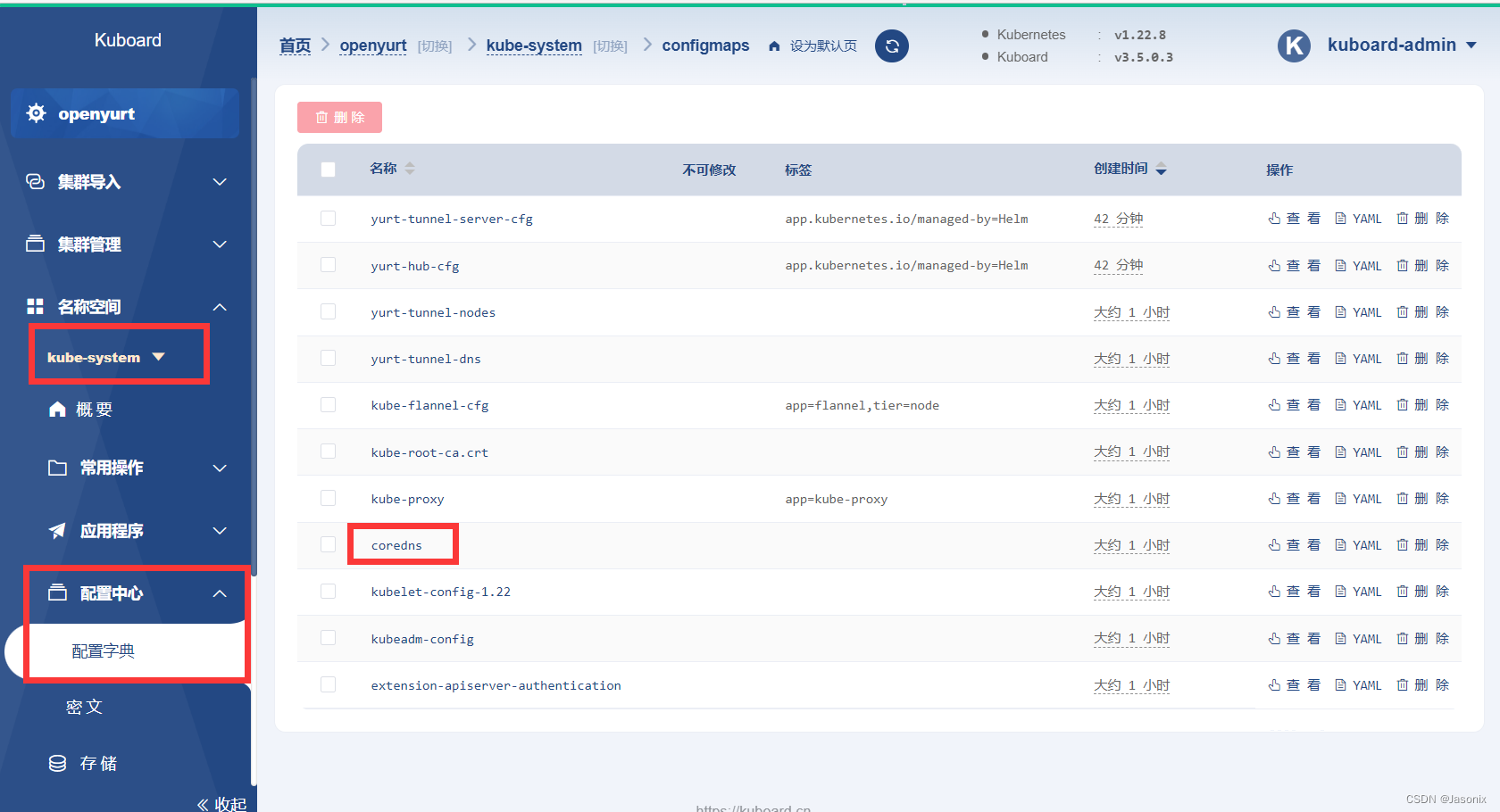The image size is (1500, 812).
Task: Open YAML for coredns configmap
Action: pos(1358,545)
